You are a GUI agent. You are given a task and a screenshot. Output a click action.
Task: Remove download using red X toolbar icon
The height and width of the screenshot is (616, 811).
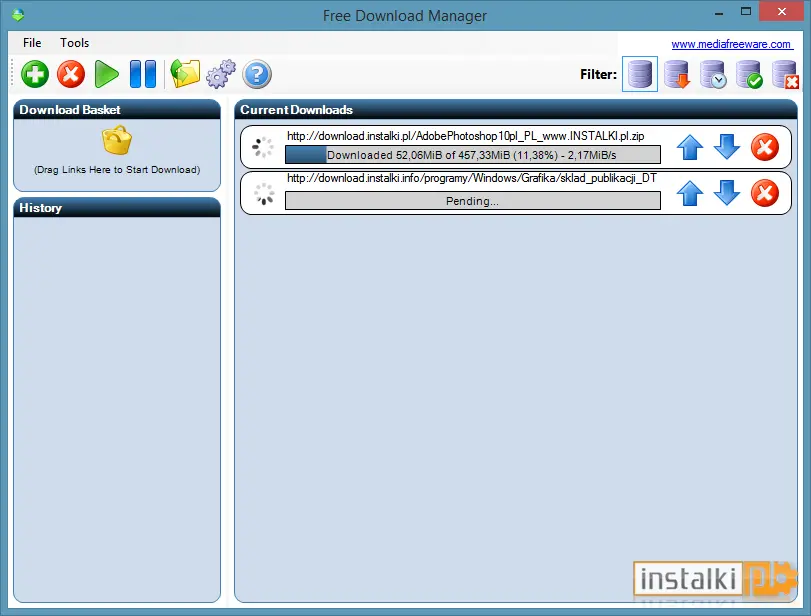point(71,74)
